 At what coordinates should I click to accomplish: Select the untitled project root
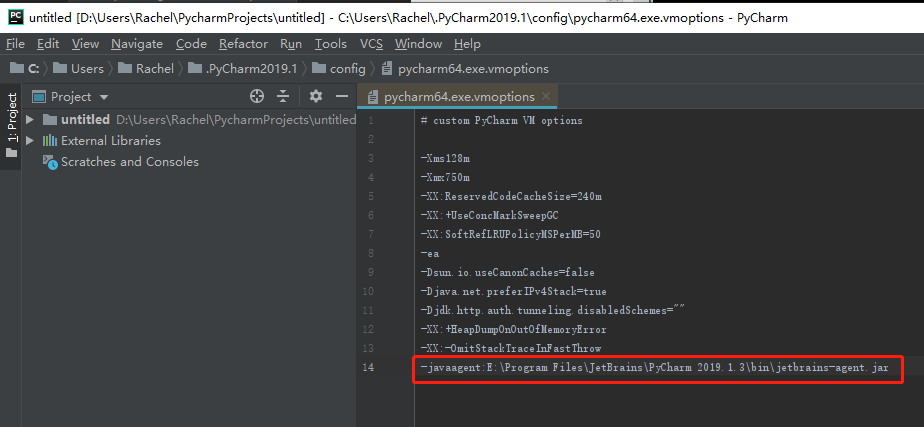pos(85,120)
